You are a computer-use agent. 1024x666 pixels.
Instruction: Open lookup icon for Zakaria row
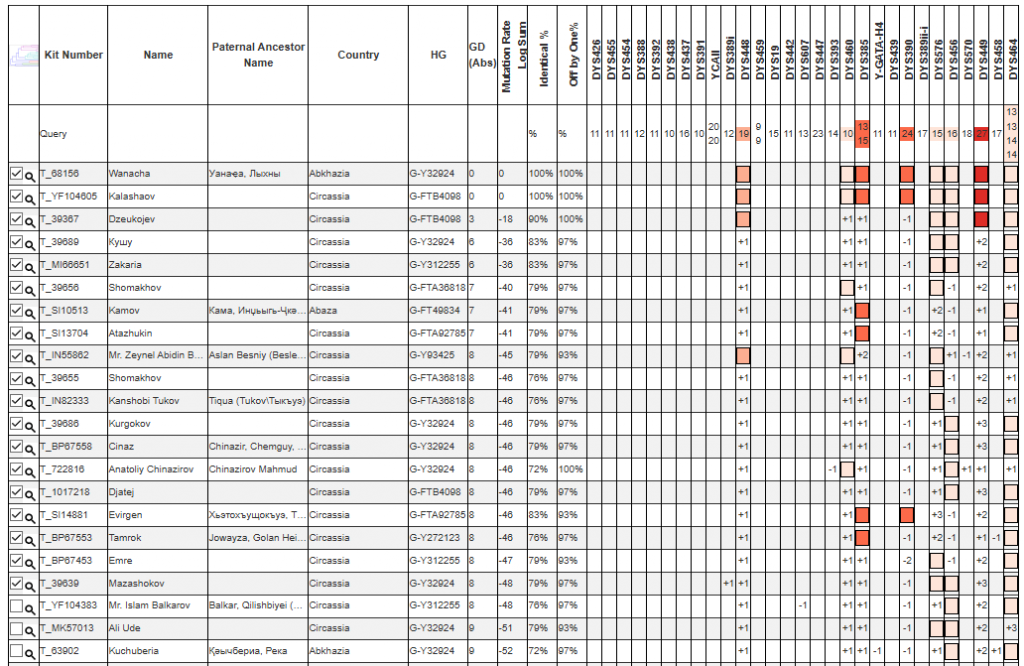point(31,266)
